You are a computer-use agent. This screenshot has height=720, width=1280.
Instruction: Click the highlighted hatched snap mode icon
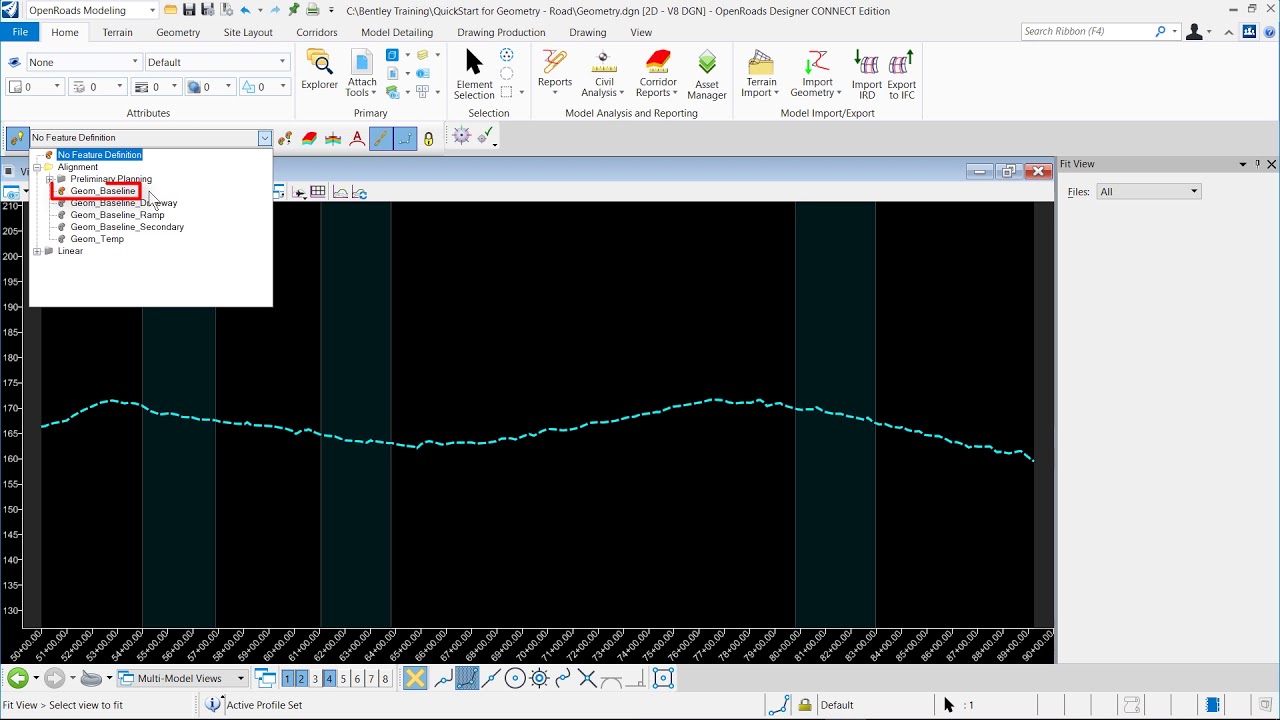tap(467, 679)
